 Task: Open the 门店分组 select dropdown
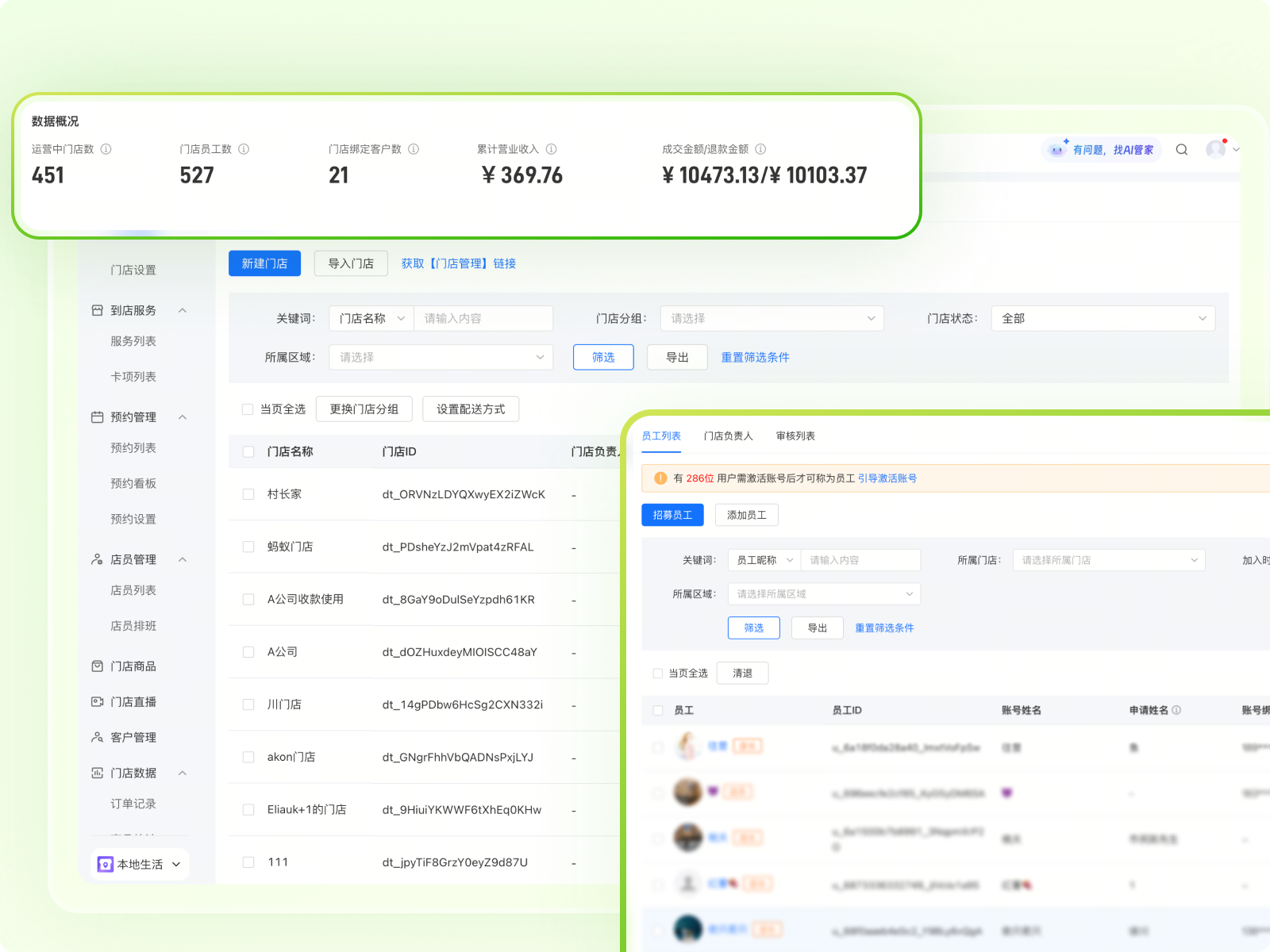tap(772, 318)
